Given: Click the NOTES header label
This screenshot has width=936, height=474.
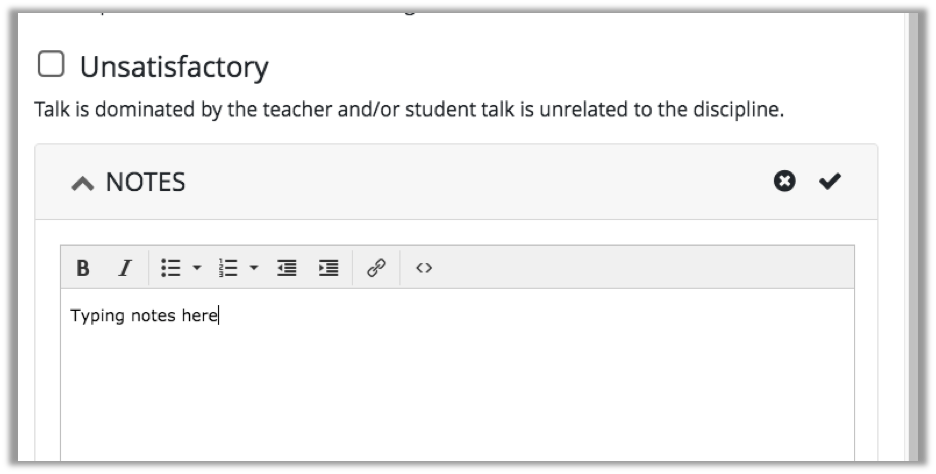Looking at the screenshot, I should pyautogui.click(x=146, y=182).
